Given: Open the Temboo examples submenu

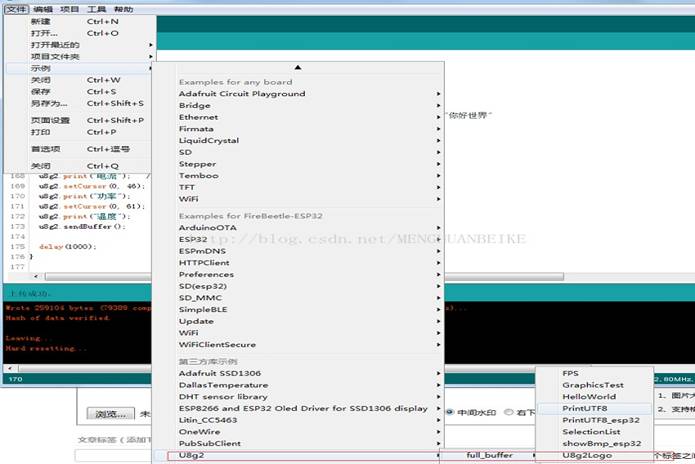Looking at the screenshot, I should tap(298, 175).
